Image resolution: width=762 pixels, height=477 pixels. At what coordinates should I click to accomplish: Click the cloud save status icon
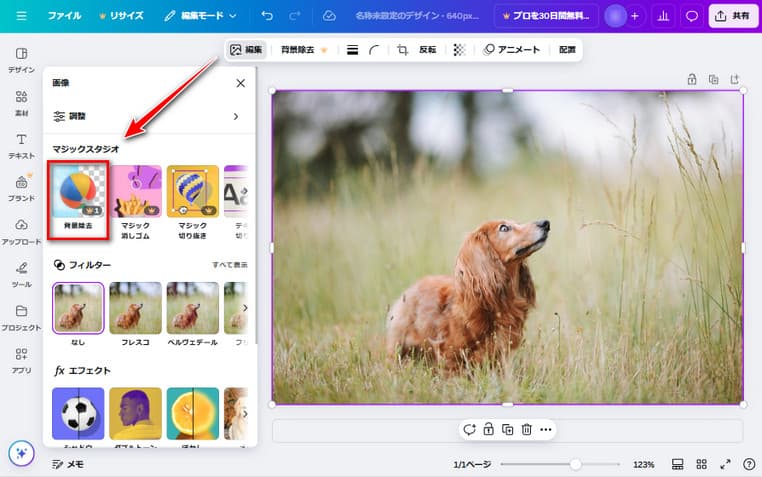click(x=329, y=16)
